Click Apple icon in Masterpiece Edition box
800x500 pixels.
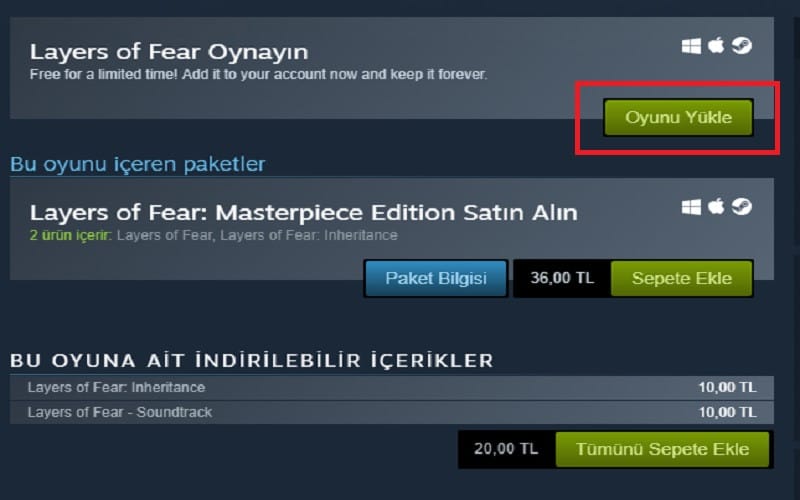click(716, 206)
